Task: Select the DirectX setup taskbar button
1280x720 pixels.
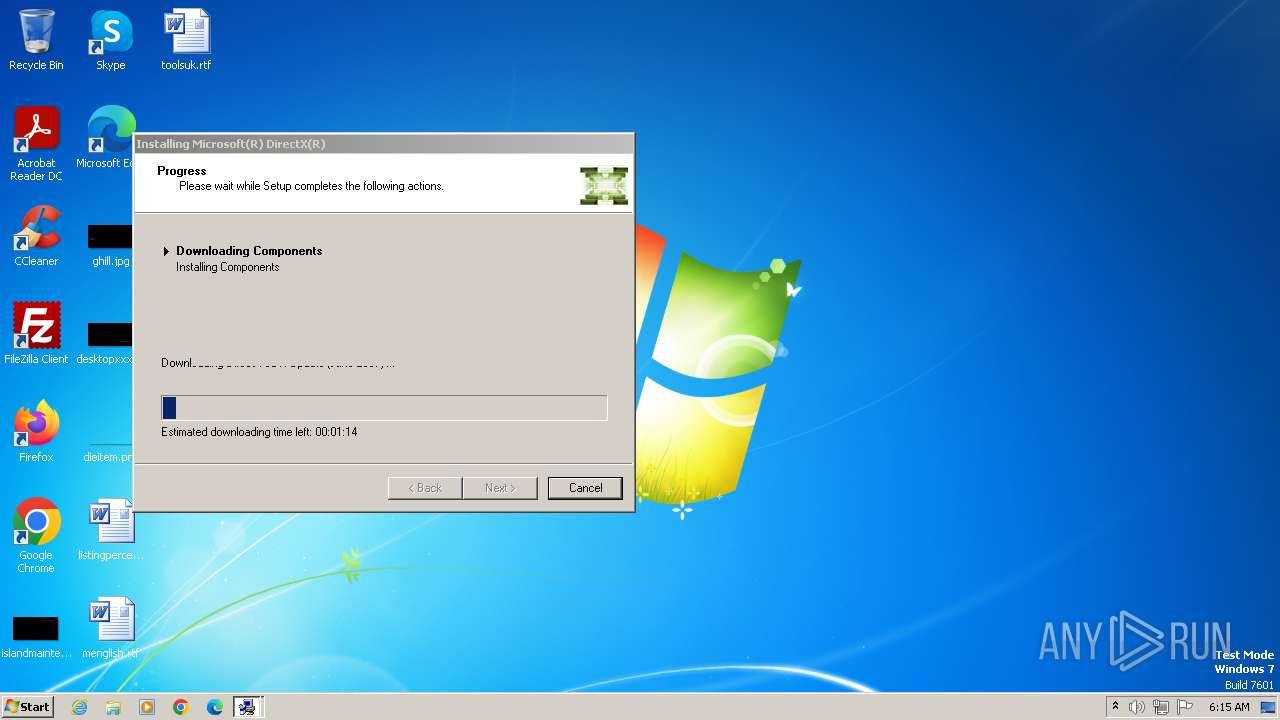Action: (248, 707)
